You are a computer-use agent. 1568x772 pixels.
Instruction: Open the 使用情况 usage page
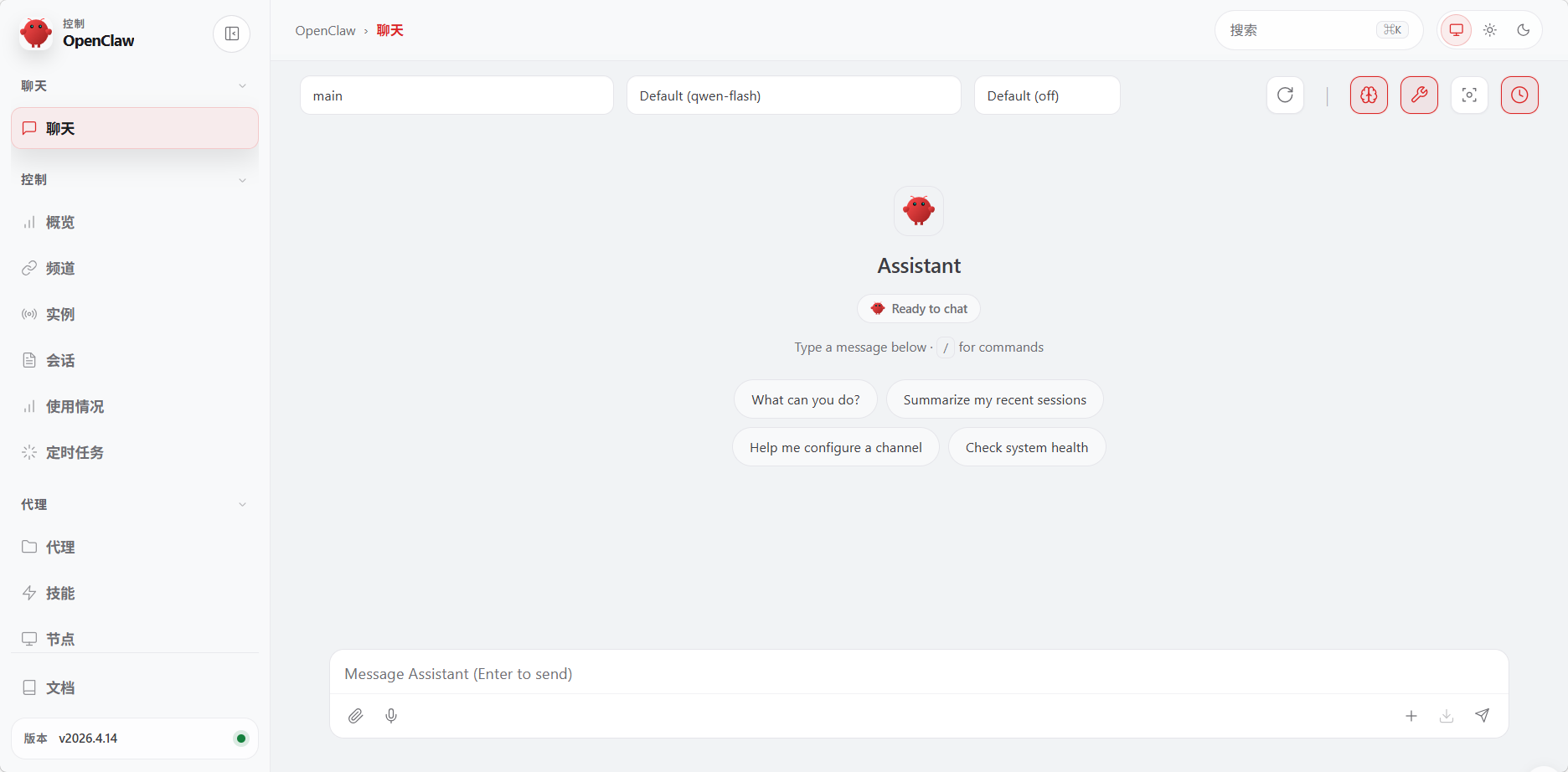coord(135,406)
